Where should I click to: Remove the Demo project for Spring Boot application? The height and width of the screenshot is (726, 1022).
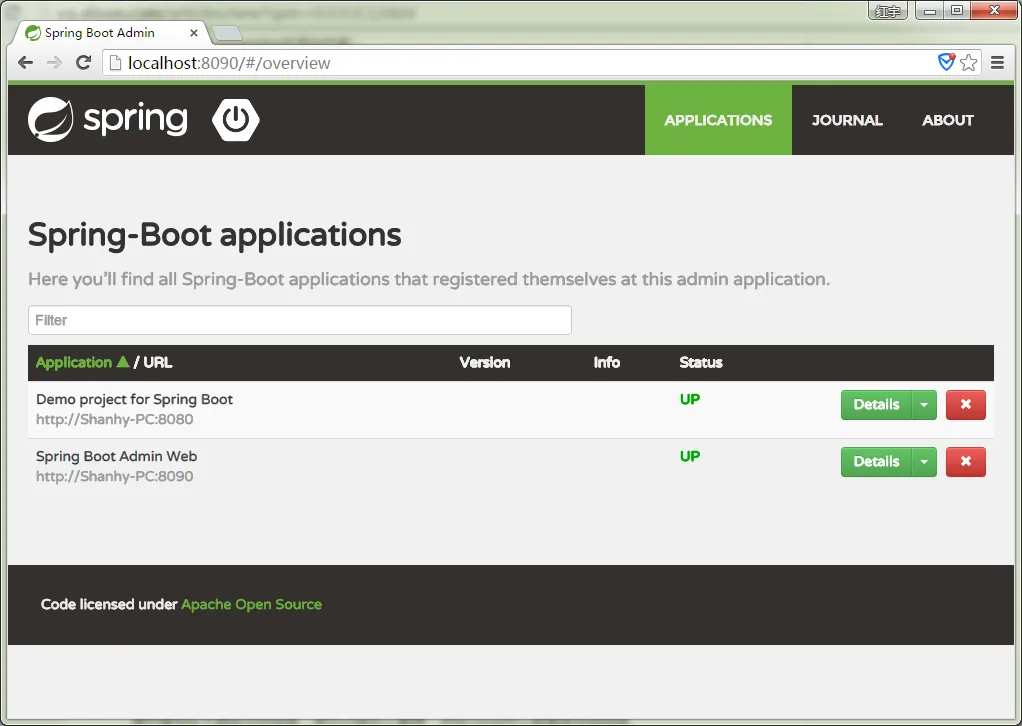tap(966, 405)
